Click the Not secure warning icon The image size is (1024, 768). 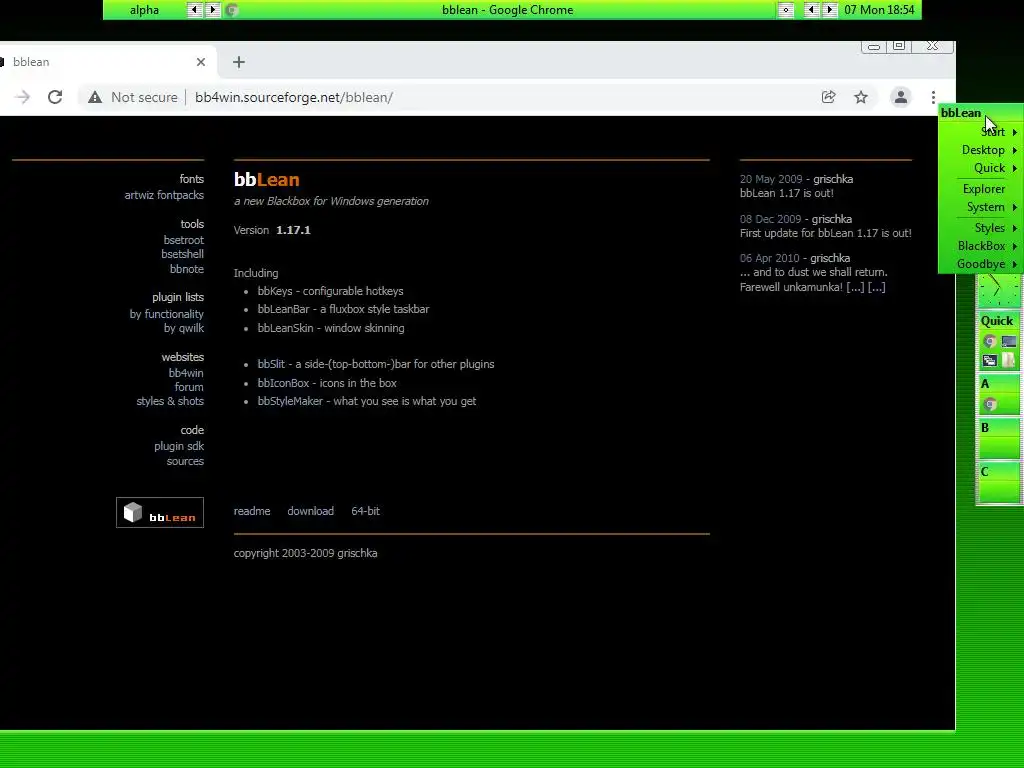(x=95, y=97)
